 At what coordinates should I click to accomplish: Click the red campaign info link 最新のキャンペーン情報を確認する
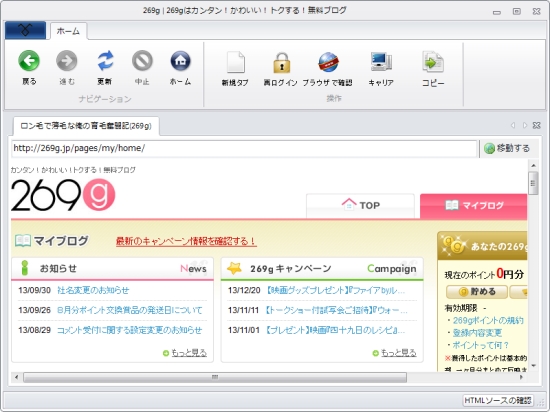(186, 241)
